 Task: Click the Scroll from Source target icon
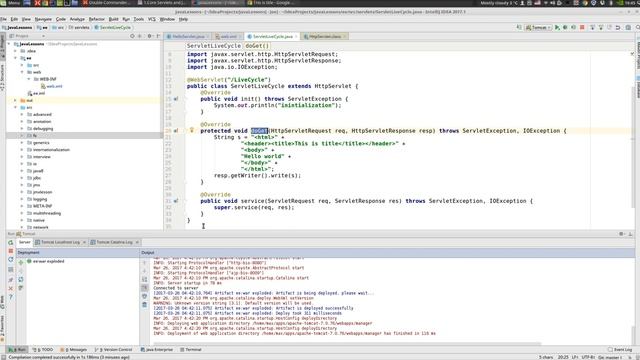pyautogui.click(x=132, y=36)
